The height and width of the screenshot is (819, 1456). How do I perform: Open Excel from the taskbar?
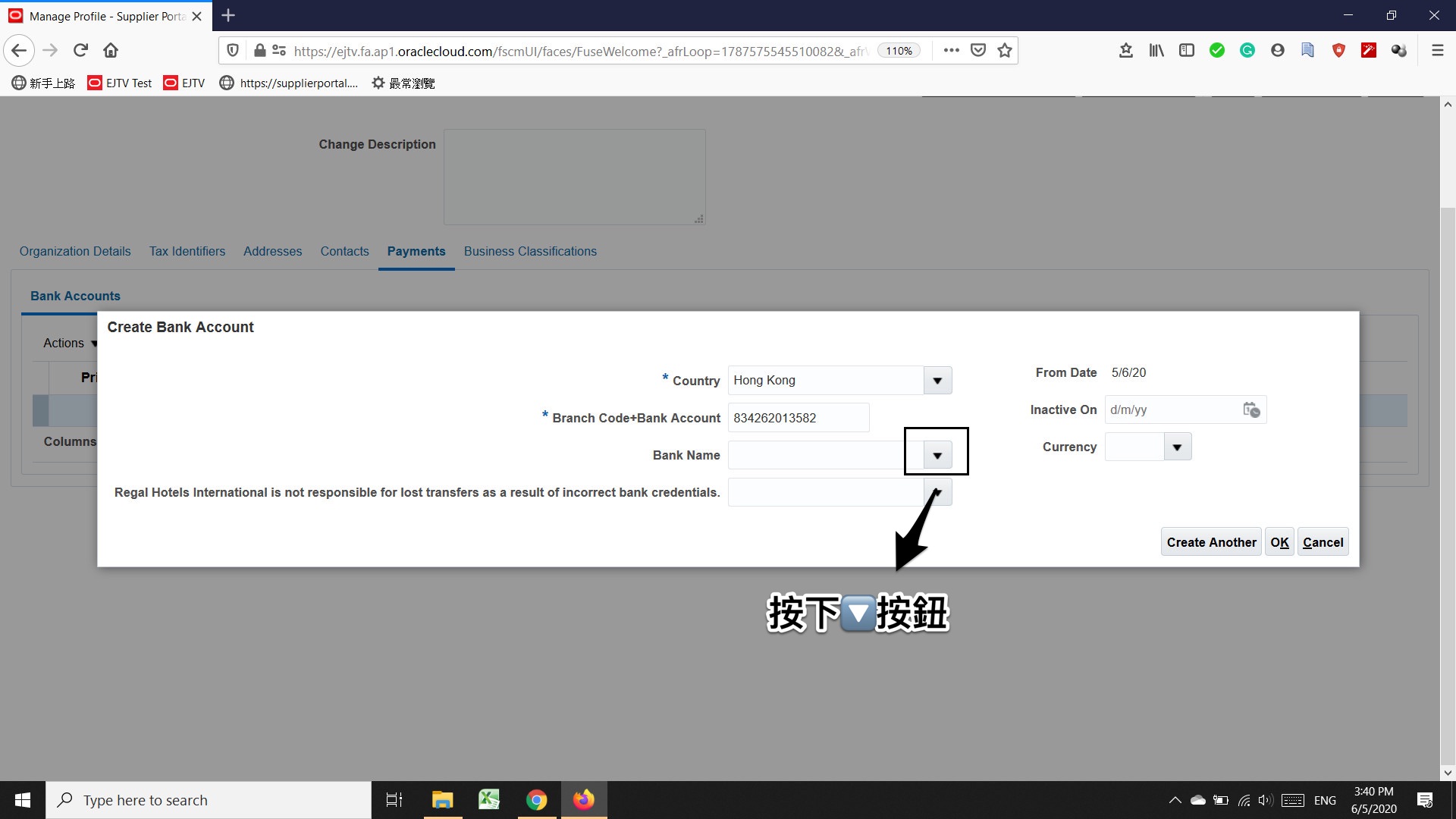coord(489,800)
